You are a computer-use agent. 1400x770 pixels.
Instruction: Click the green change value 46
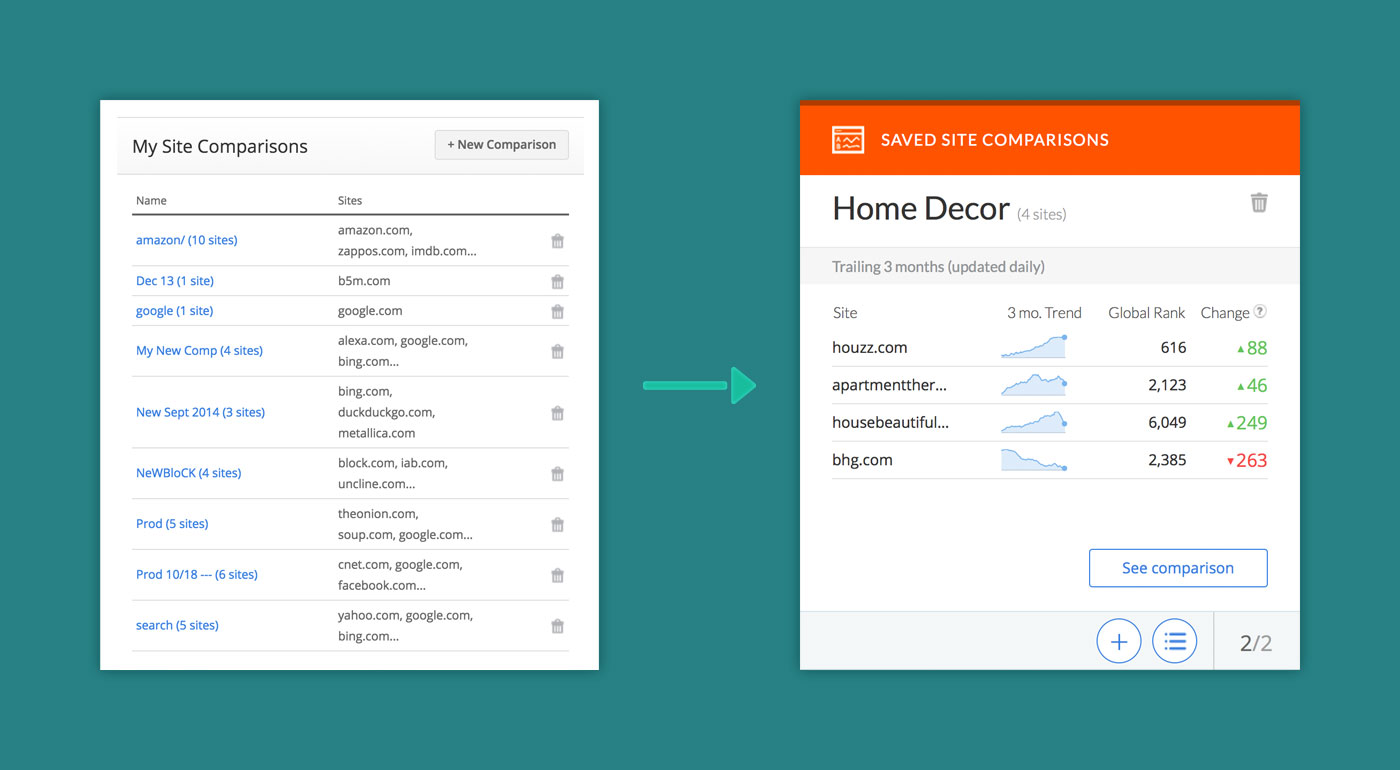1257,385
